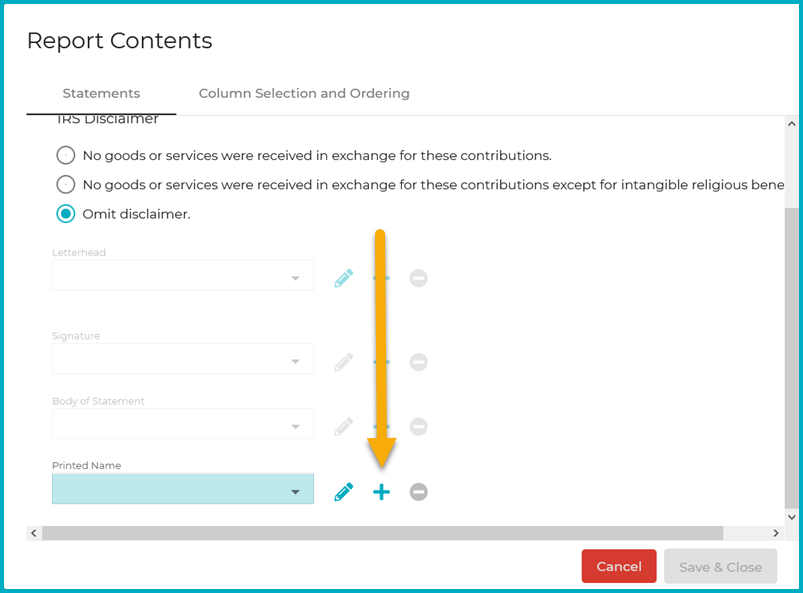Switch to Column Selection and Ordering tab
Image resolution: width=803 pixels, height=593 pixels.
pos(304,94)
